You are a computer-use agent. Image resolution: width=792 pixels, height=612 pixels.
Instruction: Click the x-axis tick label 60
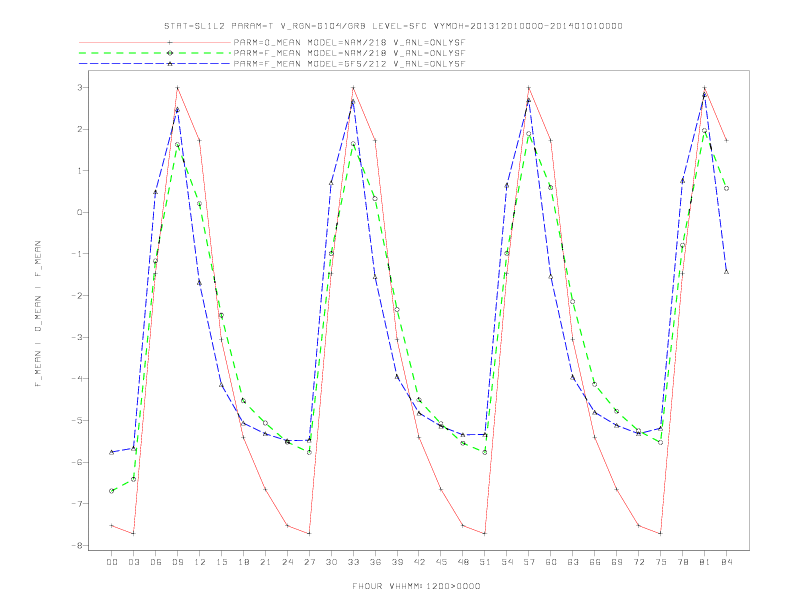pyautogui.click(x=551, y=562)
